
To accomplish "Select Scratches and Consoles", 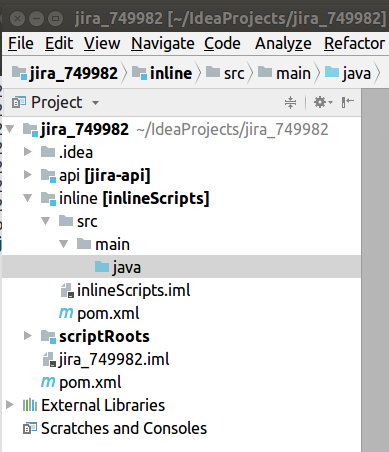I will tap(181, 428).
